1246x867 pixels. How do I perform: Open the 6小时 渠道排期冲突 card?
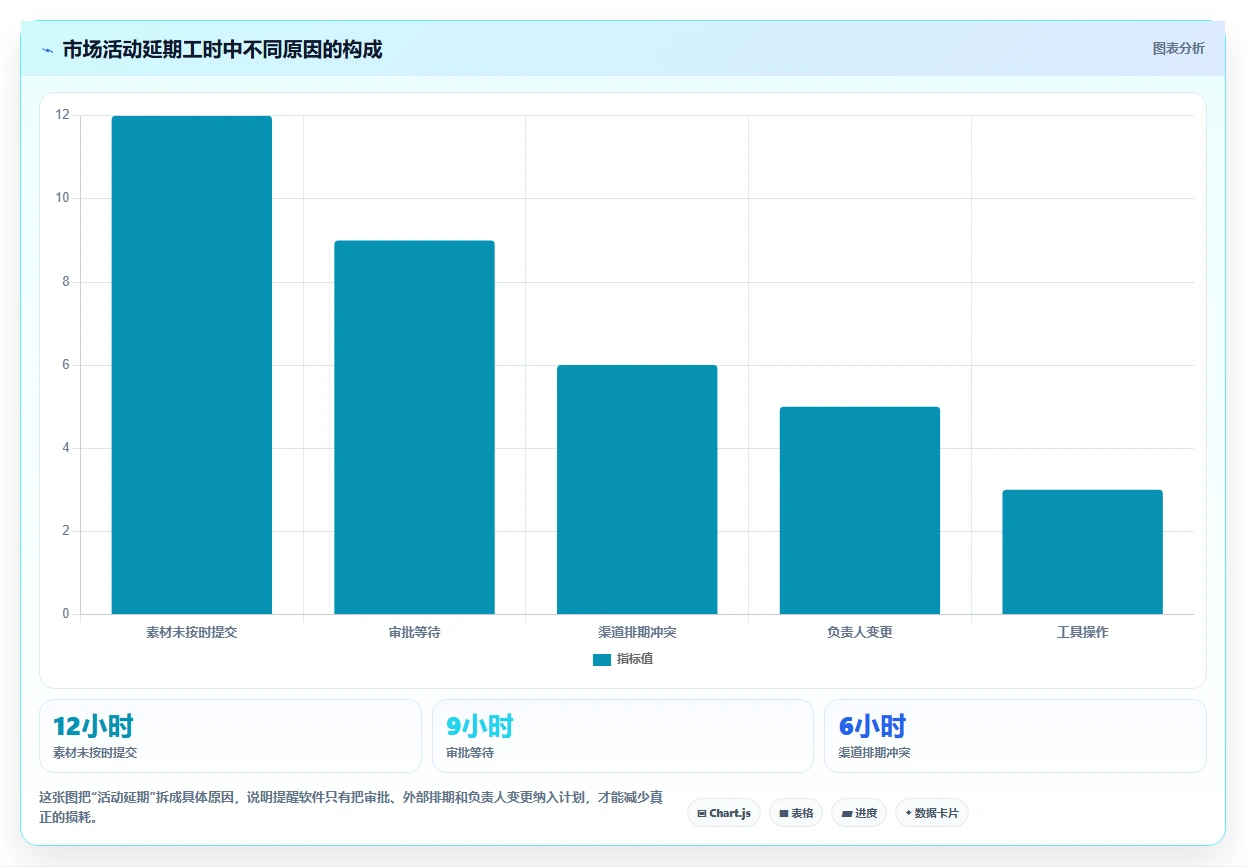click(x=1015, y=736)
